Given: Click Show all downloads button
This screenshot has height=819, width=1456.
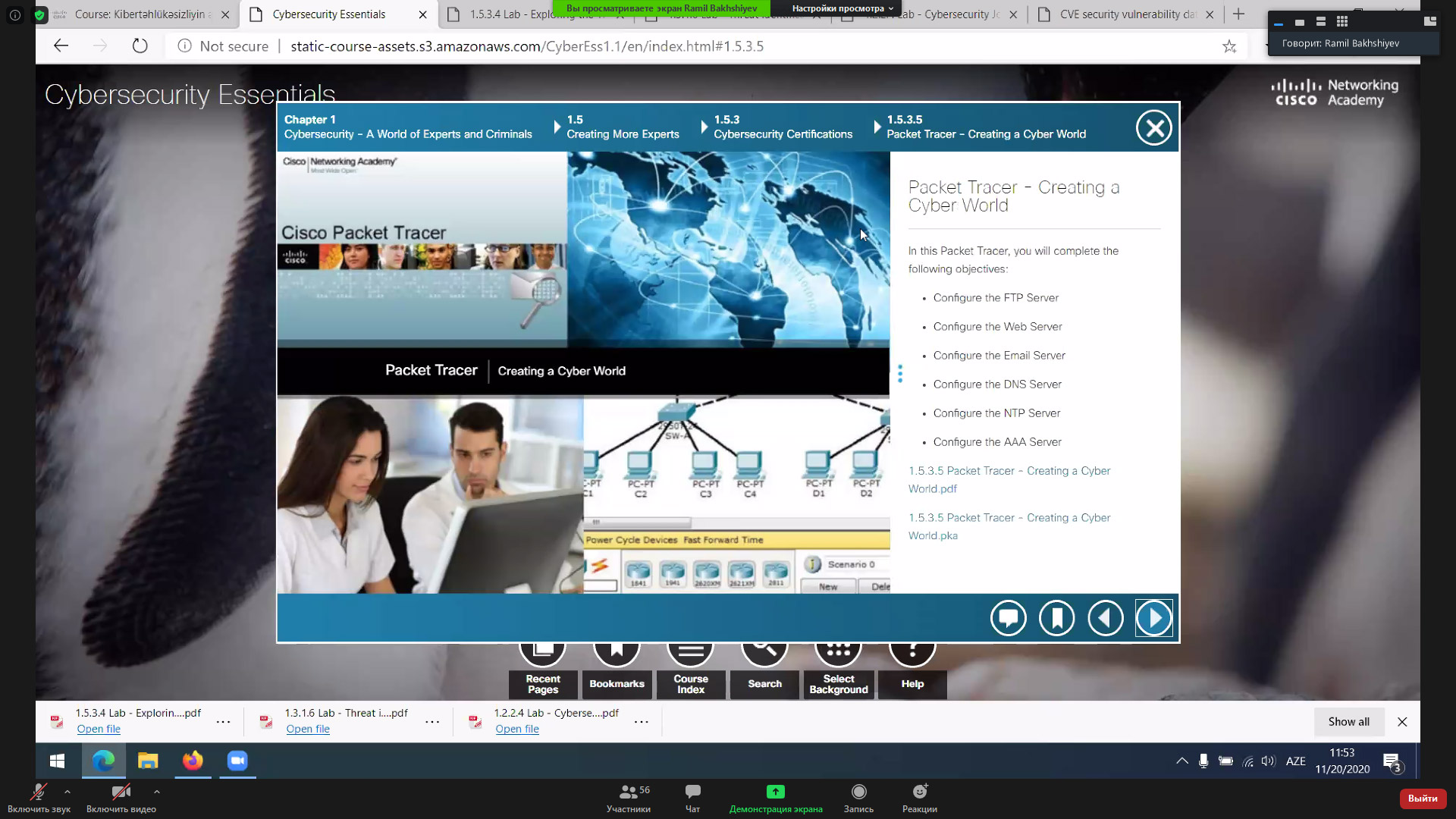Looking at the screenshot, I should click(x=1348, y=722).
